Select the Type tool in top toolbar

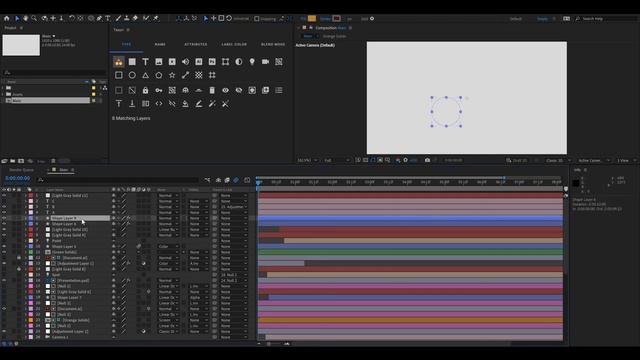[x=108, y=18]
